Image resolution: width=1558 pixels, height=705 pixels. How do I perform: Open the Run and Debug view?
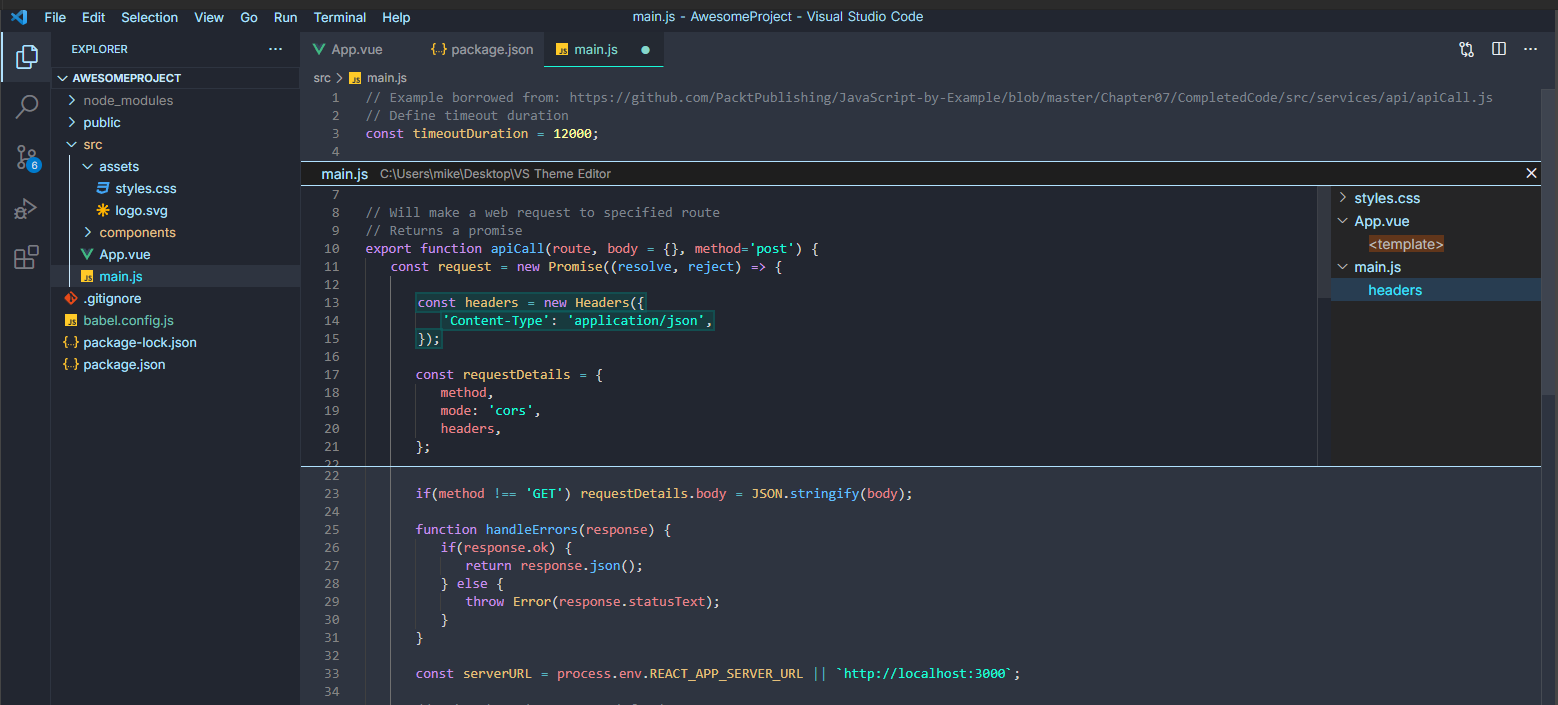point(27,208)
